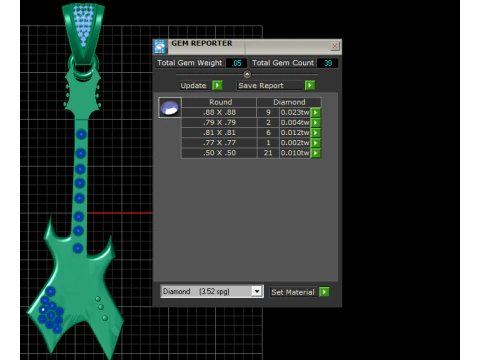
Task: Click the Total Gem Count label
Action: [x=283, y=63]
